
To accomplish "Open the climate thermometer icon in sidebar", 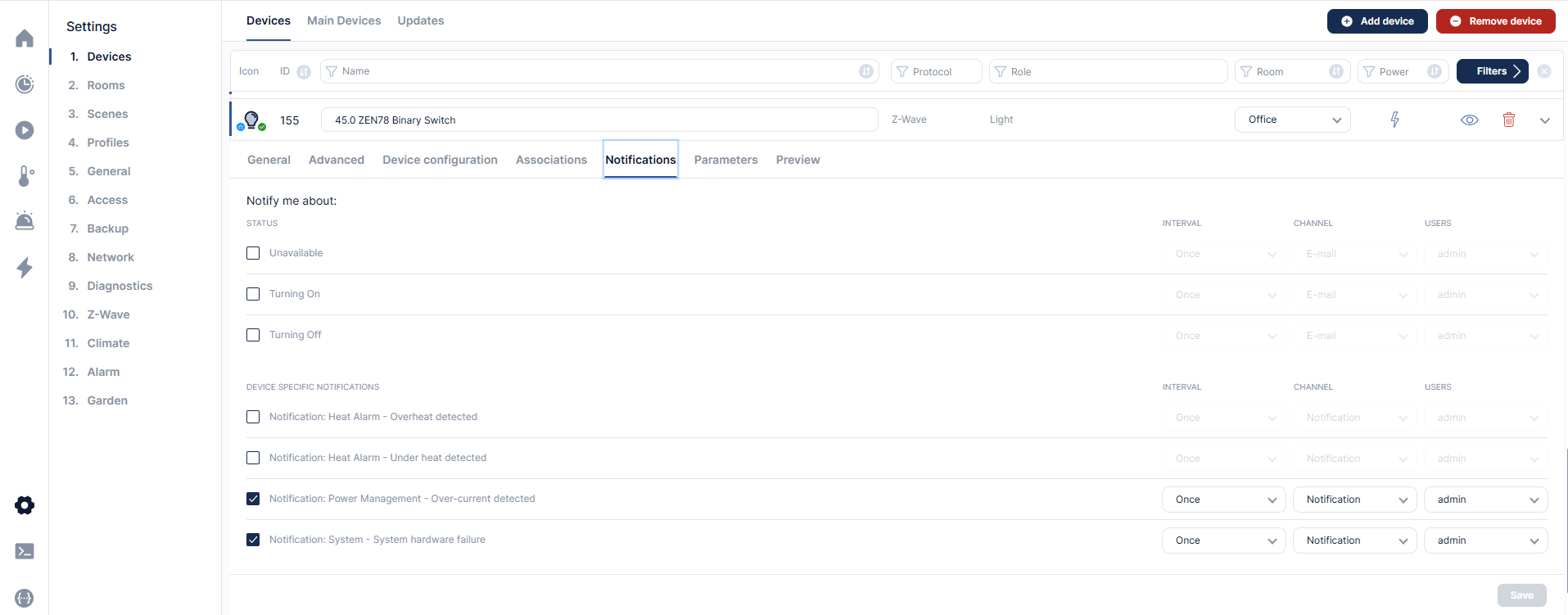I will point(25,176).
